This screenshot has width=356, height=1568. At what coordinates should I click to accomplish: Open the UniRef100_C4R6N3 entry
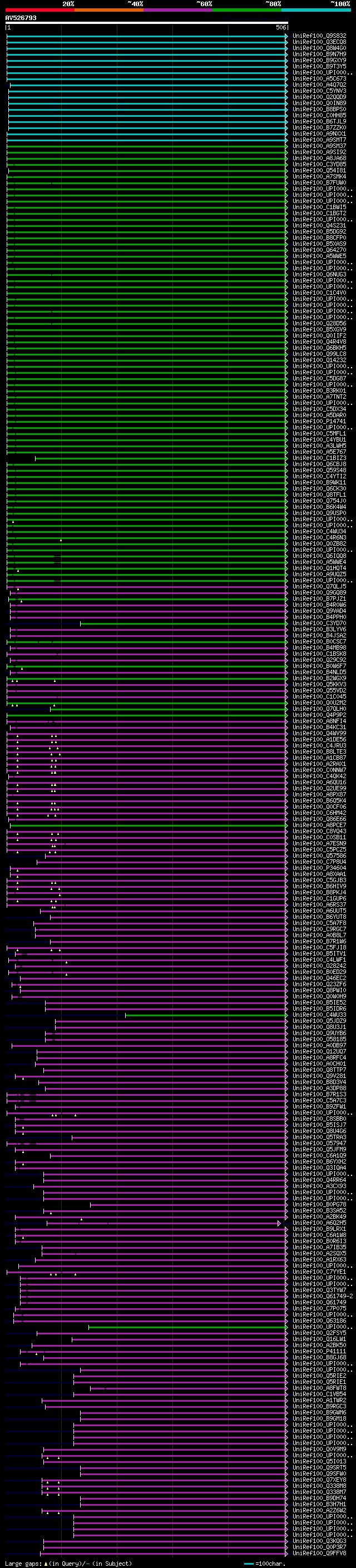(x=319, y=537)
